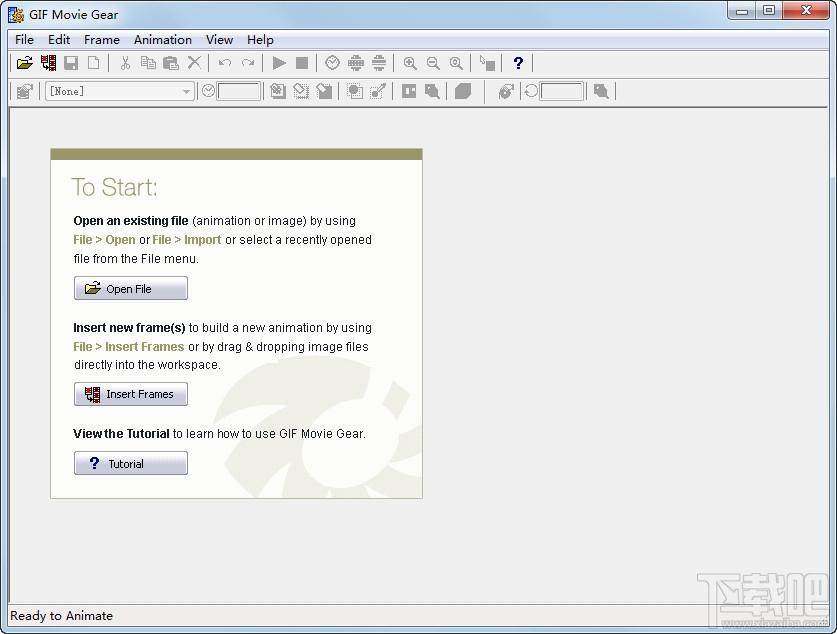Click the To Start: heading
Screen dimensions: 837x634
pos(115,187)
